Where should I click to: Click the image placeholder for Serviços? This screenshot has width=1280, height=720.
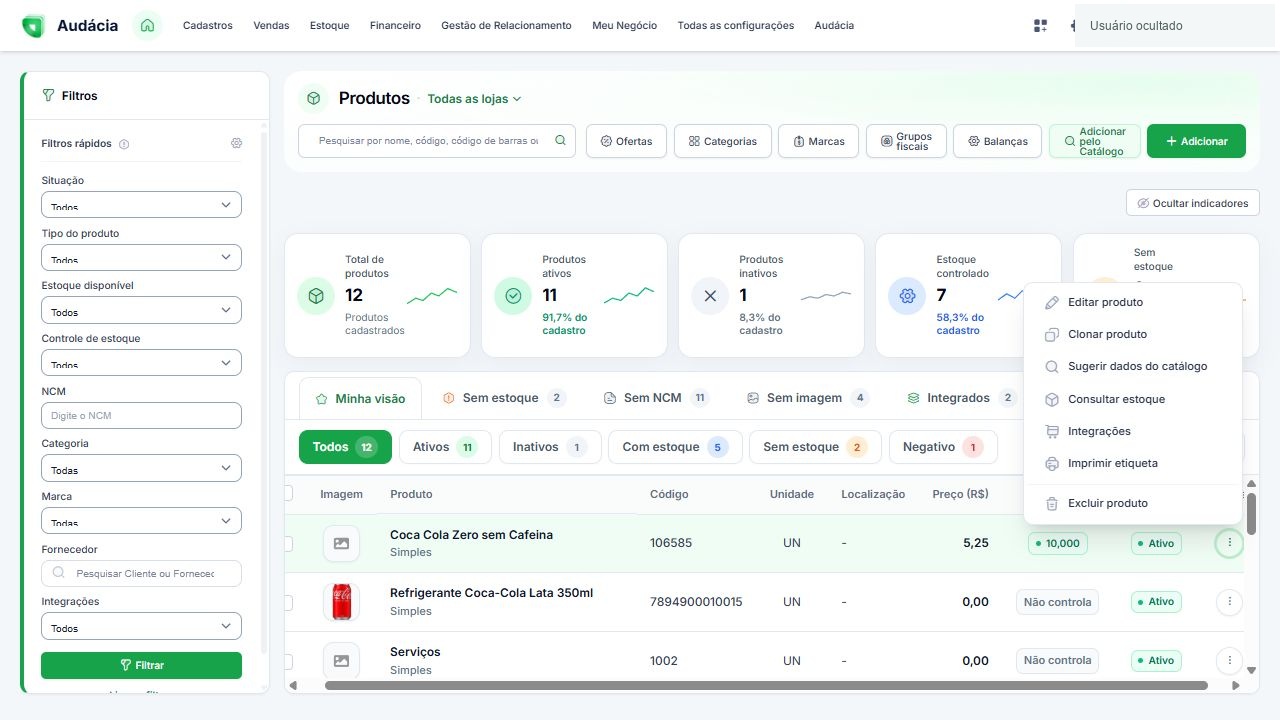click(x=341, y=660)
